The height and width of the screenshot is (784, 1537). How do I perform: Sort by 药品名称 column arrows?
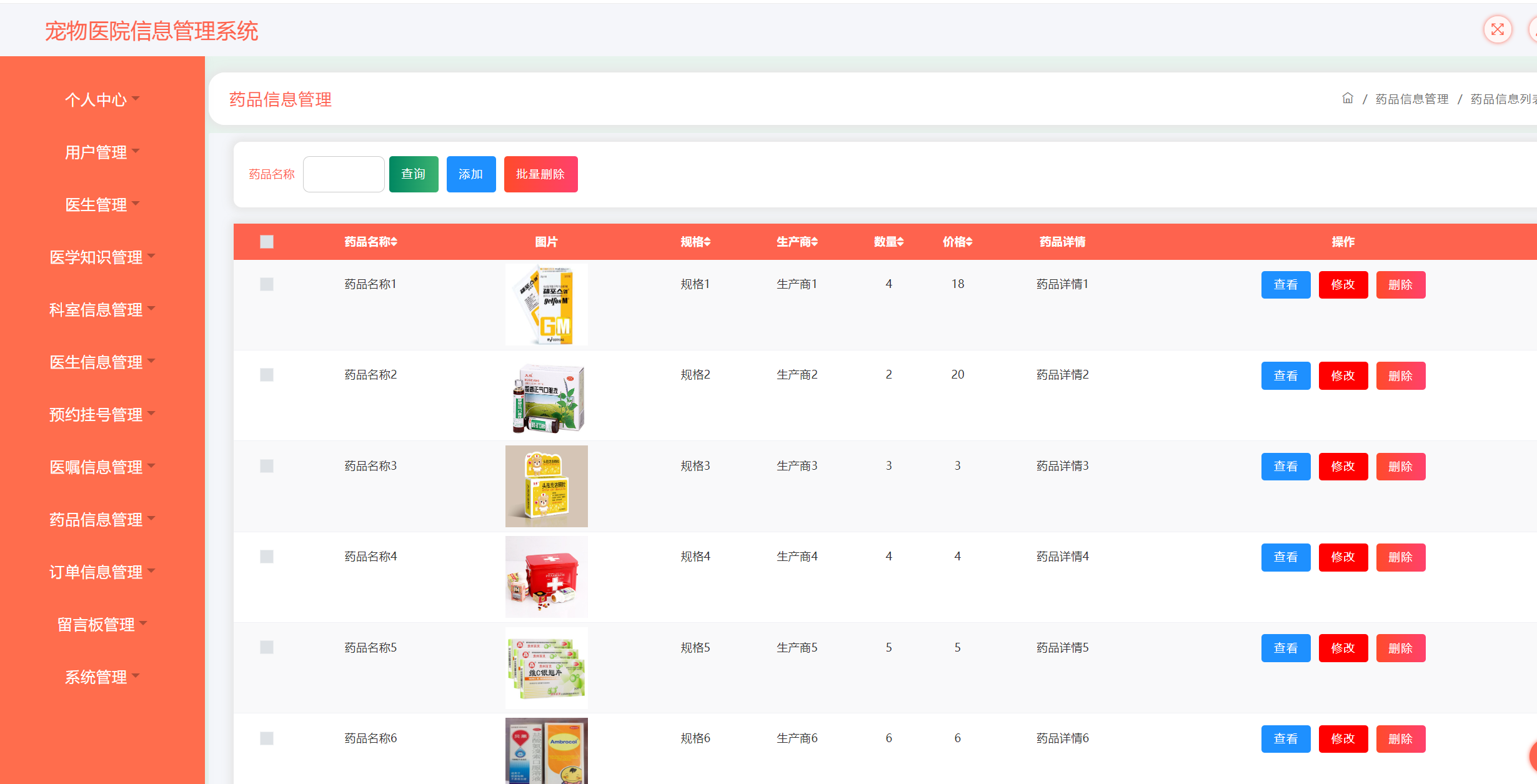(x=394, y=242)
